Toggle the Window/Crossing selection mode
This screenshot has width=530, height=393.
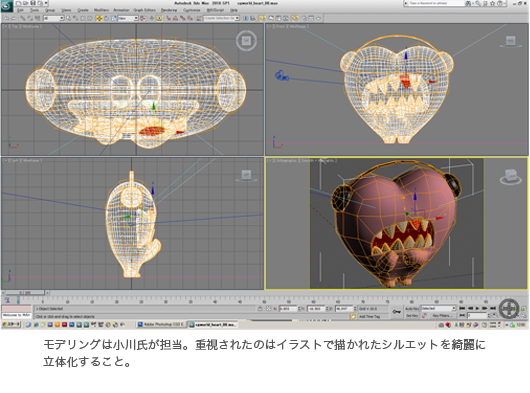click(90, 18)
